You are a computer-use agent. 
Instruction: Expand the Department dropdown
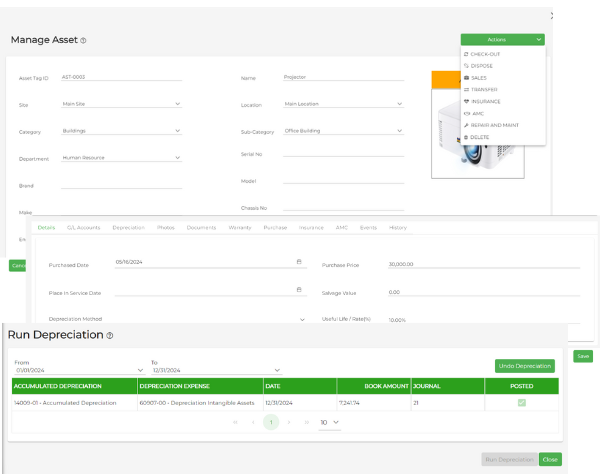pos(178,157)
